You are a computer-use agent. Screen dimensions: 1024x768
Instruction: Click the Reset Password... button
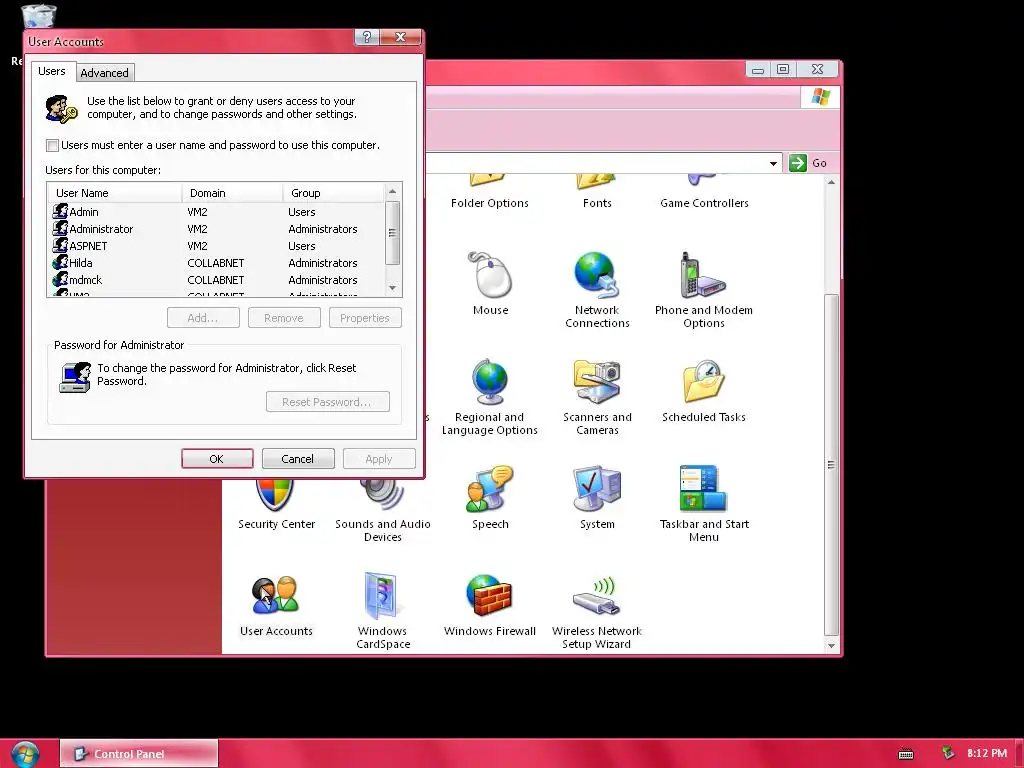point(328,402)
